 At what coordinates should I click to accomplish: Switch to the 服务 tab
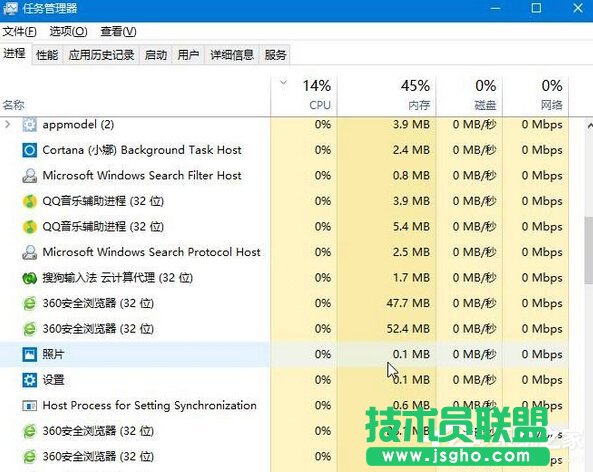click(275, 55)
